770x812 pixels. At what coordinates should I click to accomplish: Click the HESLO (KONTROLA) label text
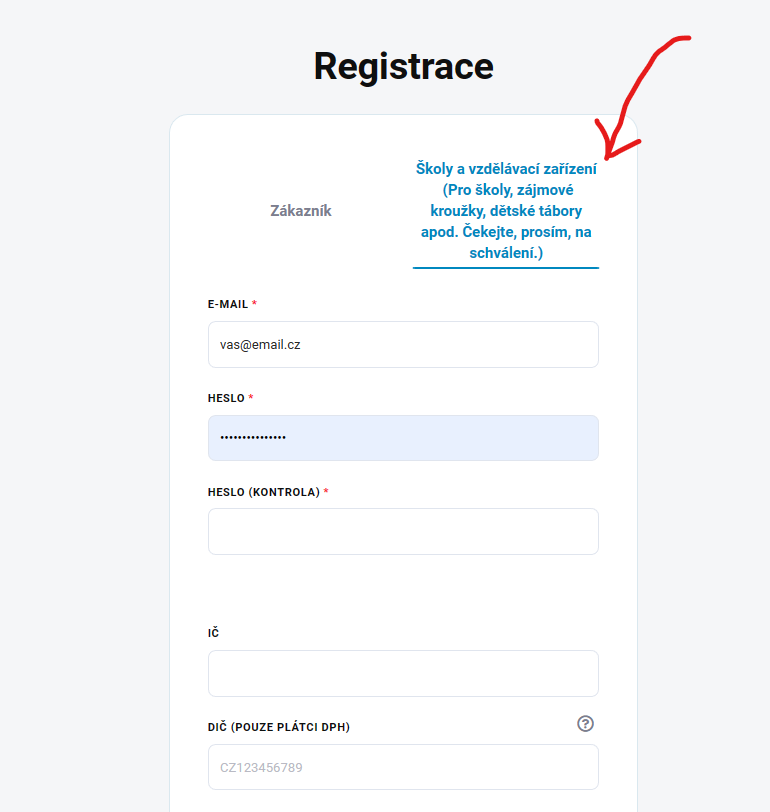coord(264,492)
